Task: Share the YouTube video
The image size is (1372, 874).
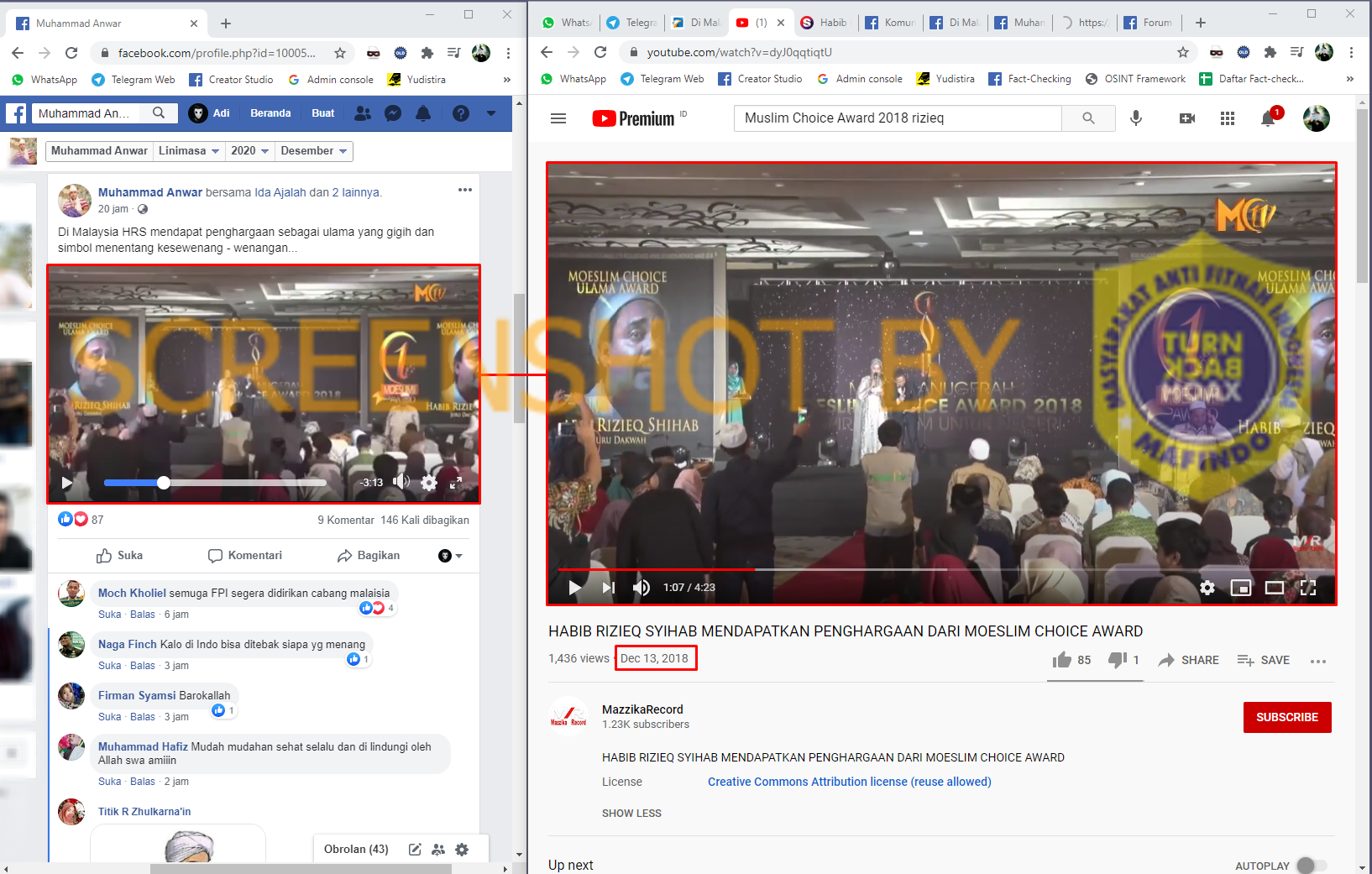Action: point(1188,660)
